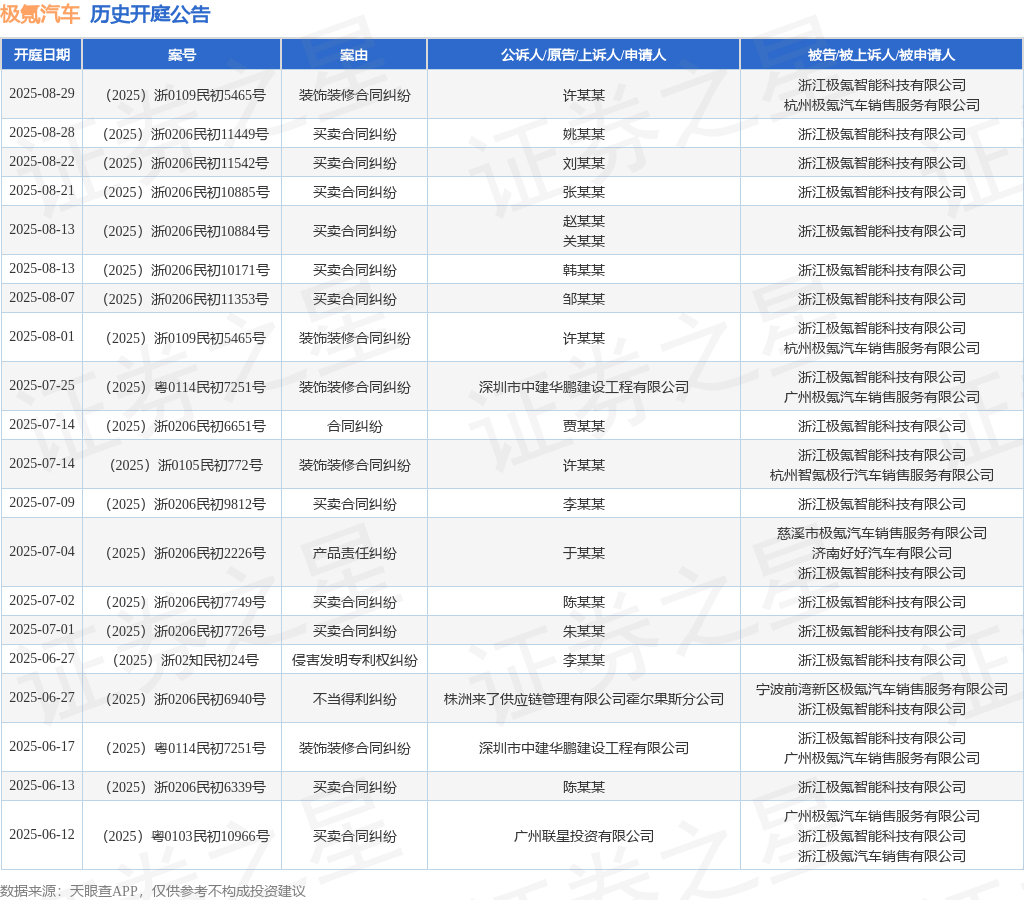Click defendant 杭州智氪极行汽车销售服务有限公司

point(882,475)
